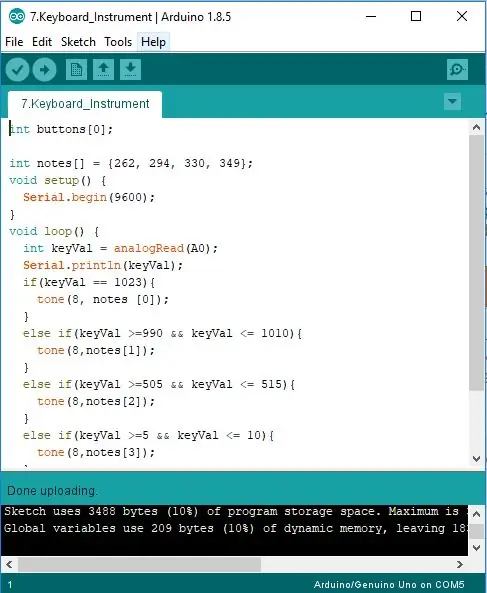487x593 pixels.
Task: Click the horizontal scrollbar thumb
Action: (140, 565)
